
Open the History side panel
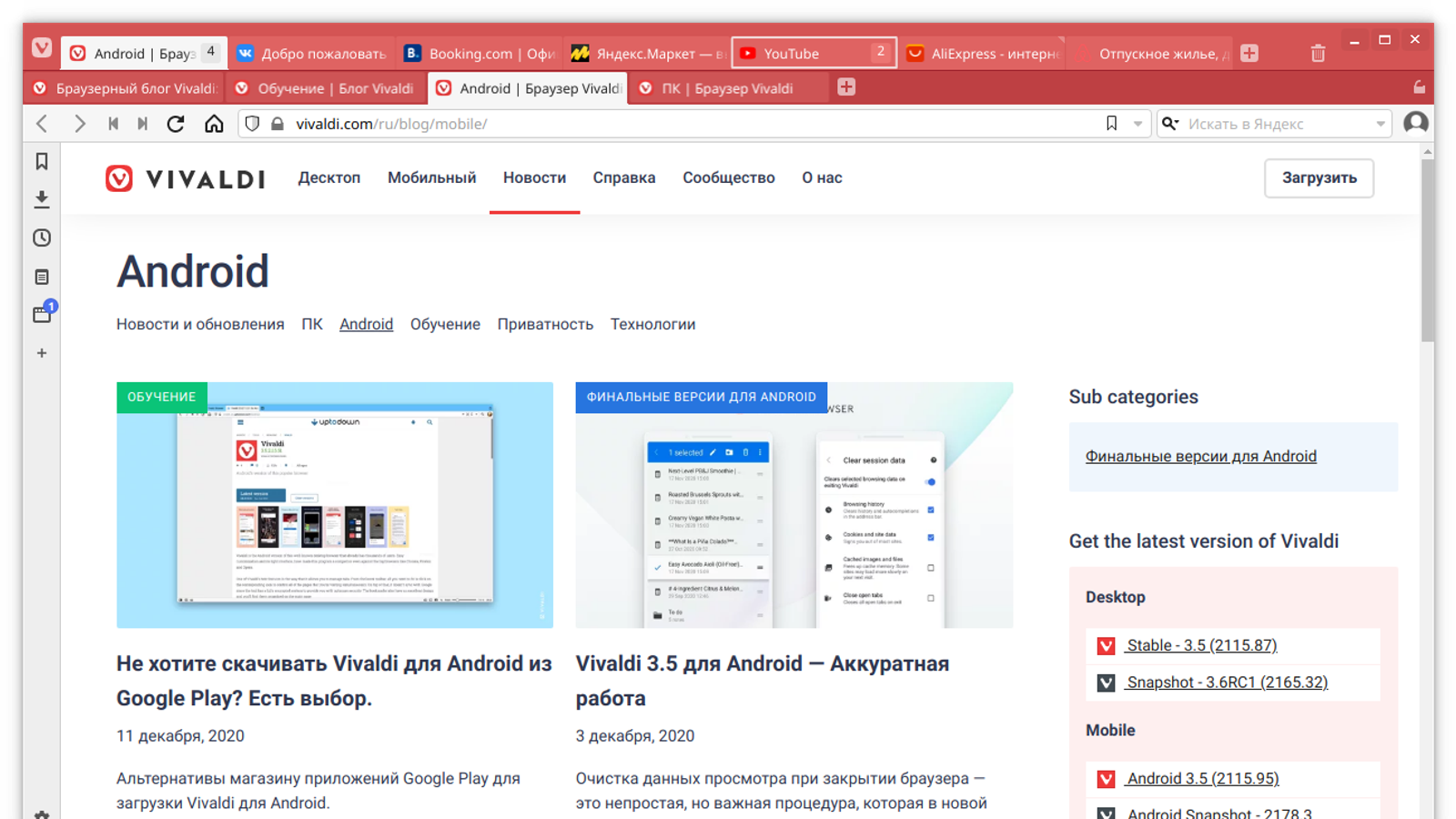42,238
